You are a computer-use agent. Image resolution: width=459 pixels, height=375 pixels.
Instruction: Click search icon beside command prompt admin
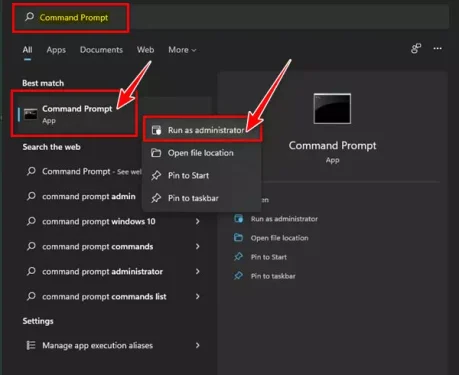click(31, 196)
